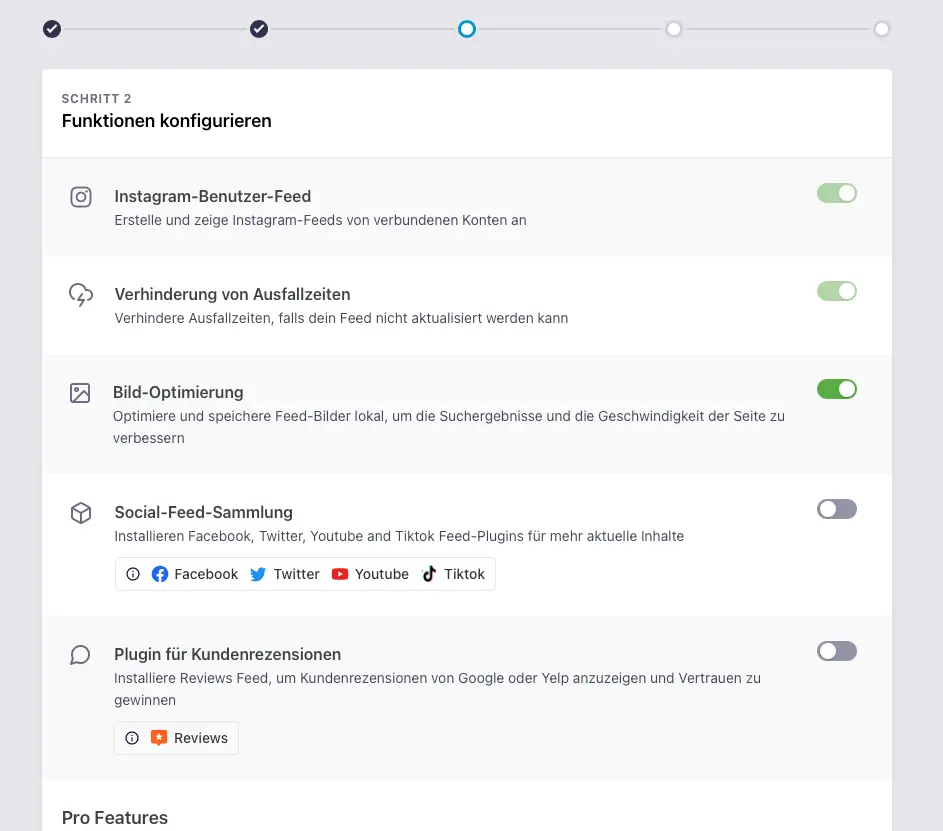Open info icon beside Reviews

coord(132,738)
